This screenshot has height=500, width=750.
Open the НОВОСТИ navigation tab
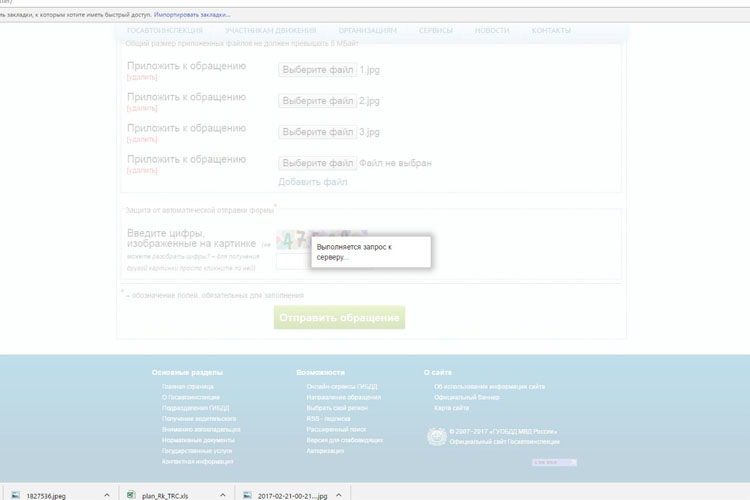coord(492,31)
